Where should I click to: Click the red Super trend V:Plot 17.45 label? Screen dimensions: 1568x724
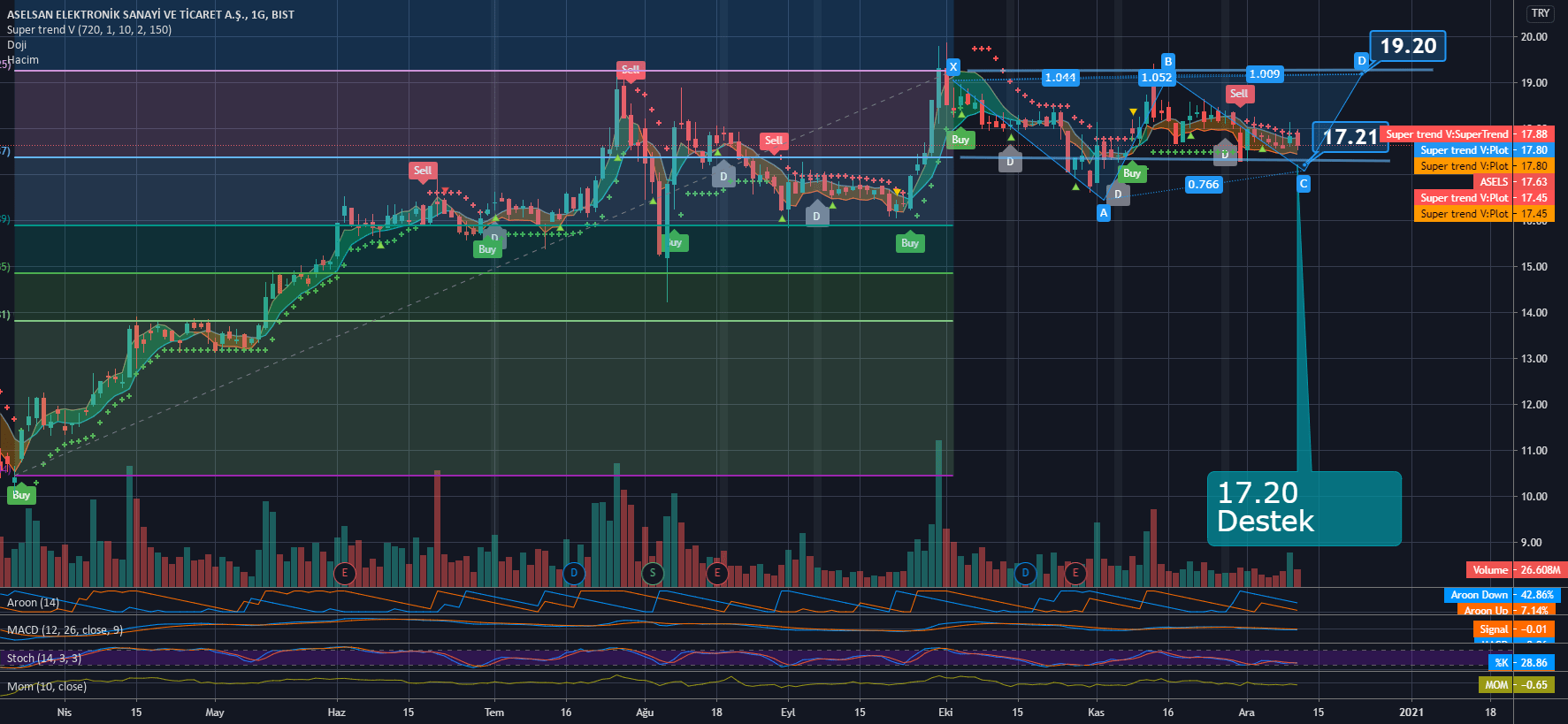pyautogui.click(x=1484, y=198)
